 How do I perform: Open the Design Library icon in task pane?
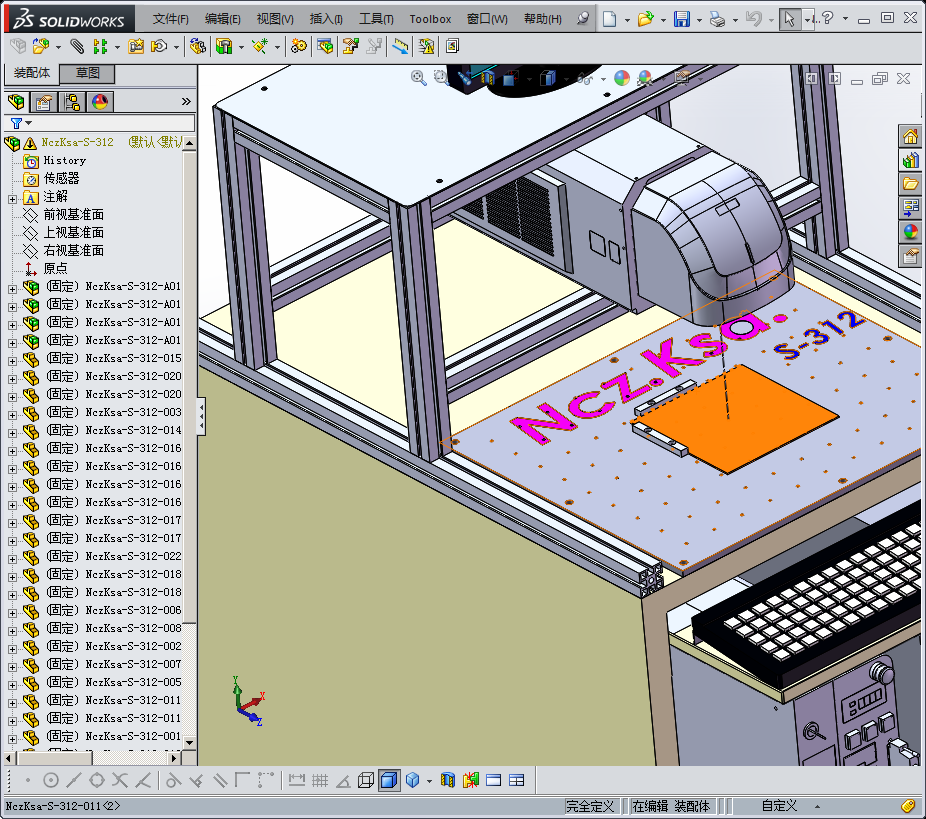910,160
